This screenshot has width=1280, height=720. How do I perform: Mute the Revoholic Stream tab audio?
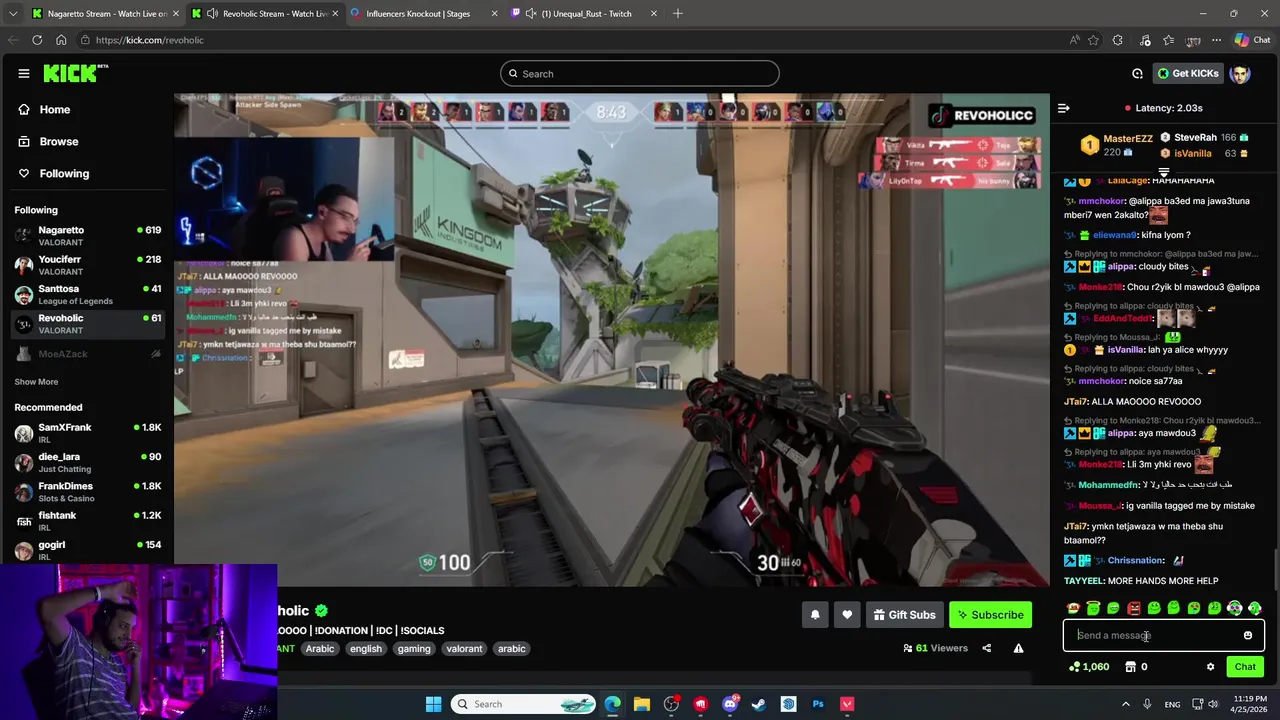212,13
